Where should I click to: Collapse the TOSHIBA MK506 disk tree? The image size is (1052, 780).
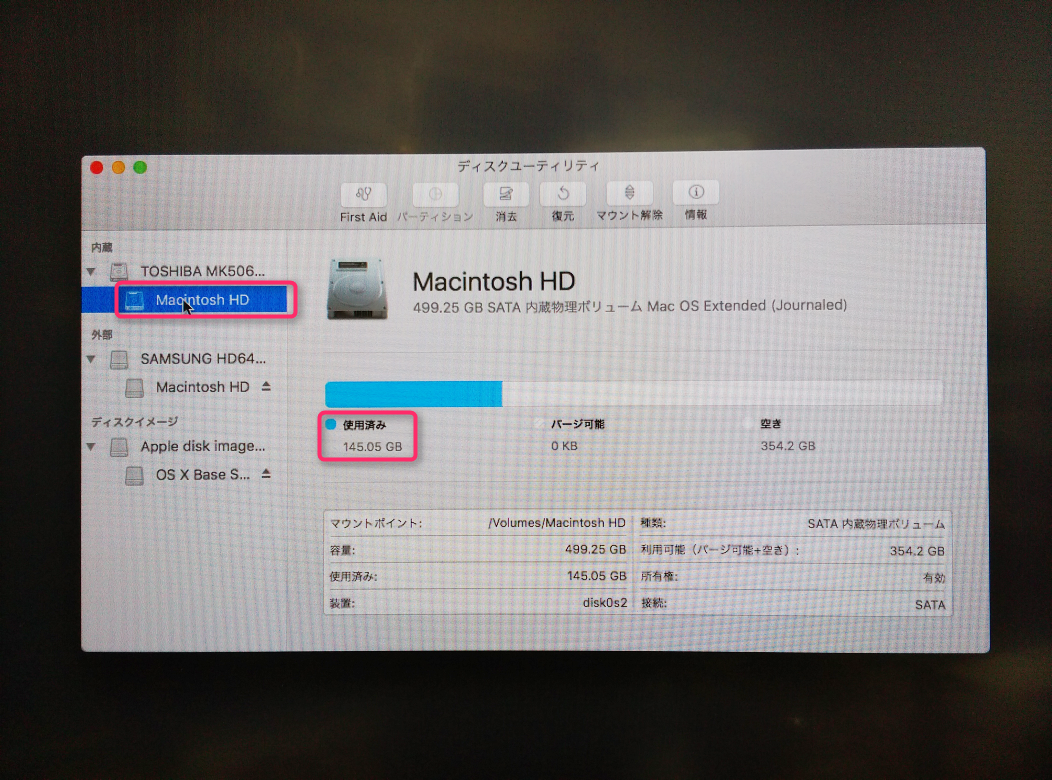click(92, 272)
